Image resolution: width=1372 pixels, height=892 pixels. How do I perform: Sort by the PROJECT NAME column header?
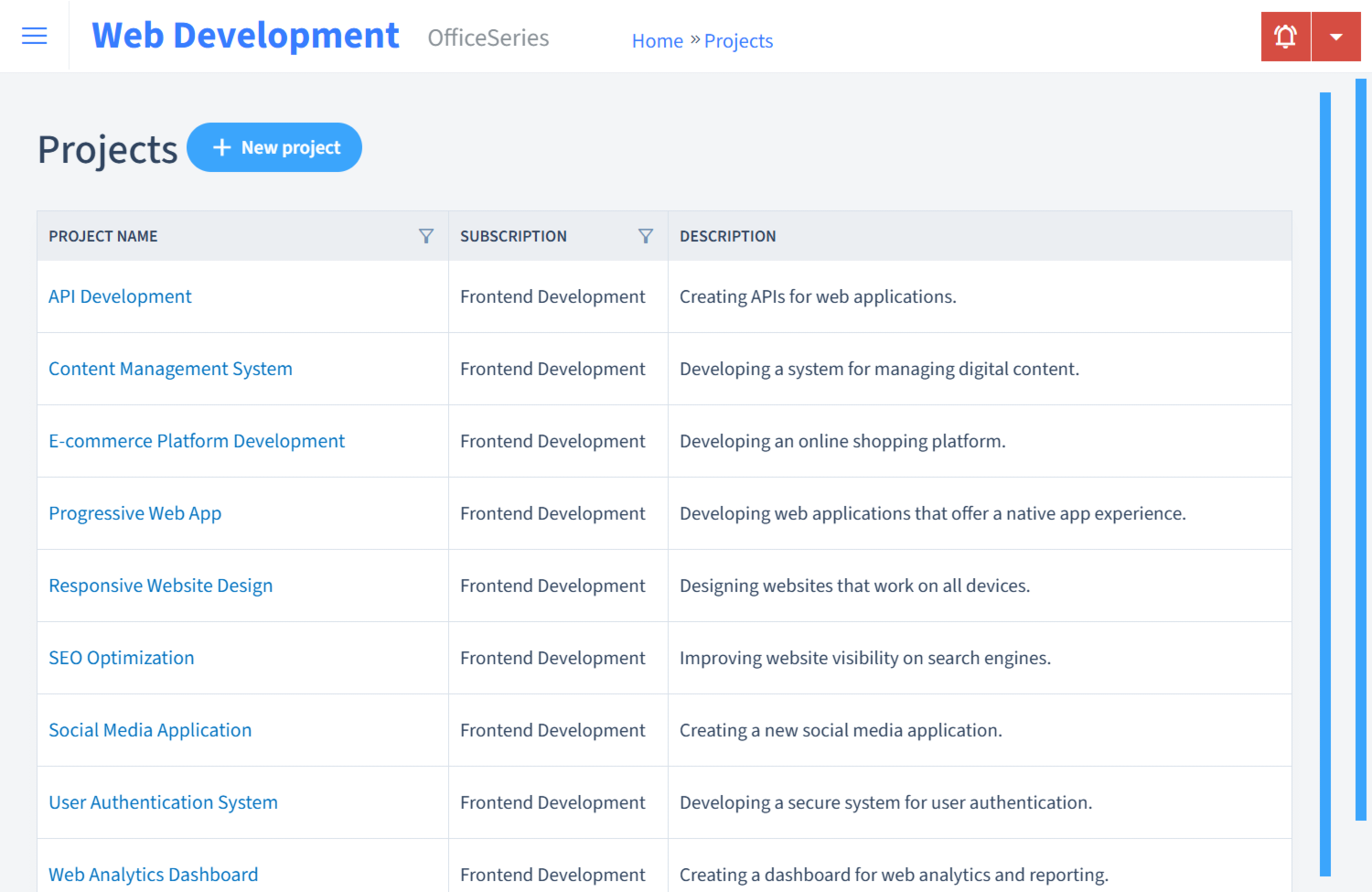pyautogui.click(x=102, y=235)
